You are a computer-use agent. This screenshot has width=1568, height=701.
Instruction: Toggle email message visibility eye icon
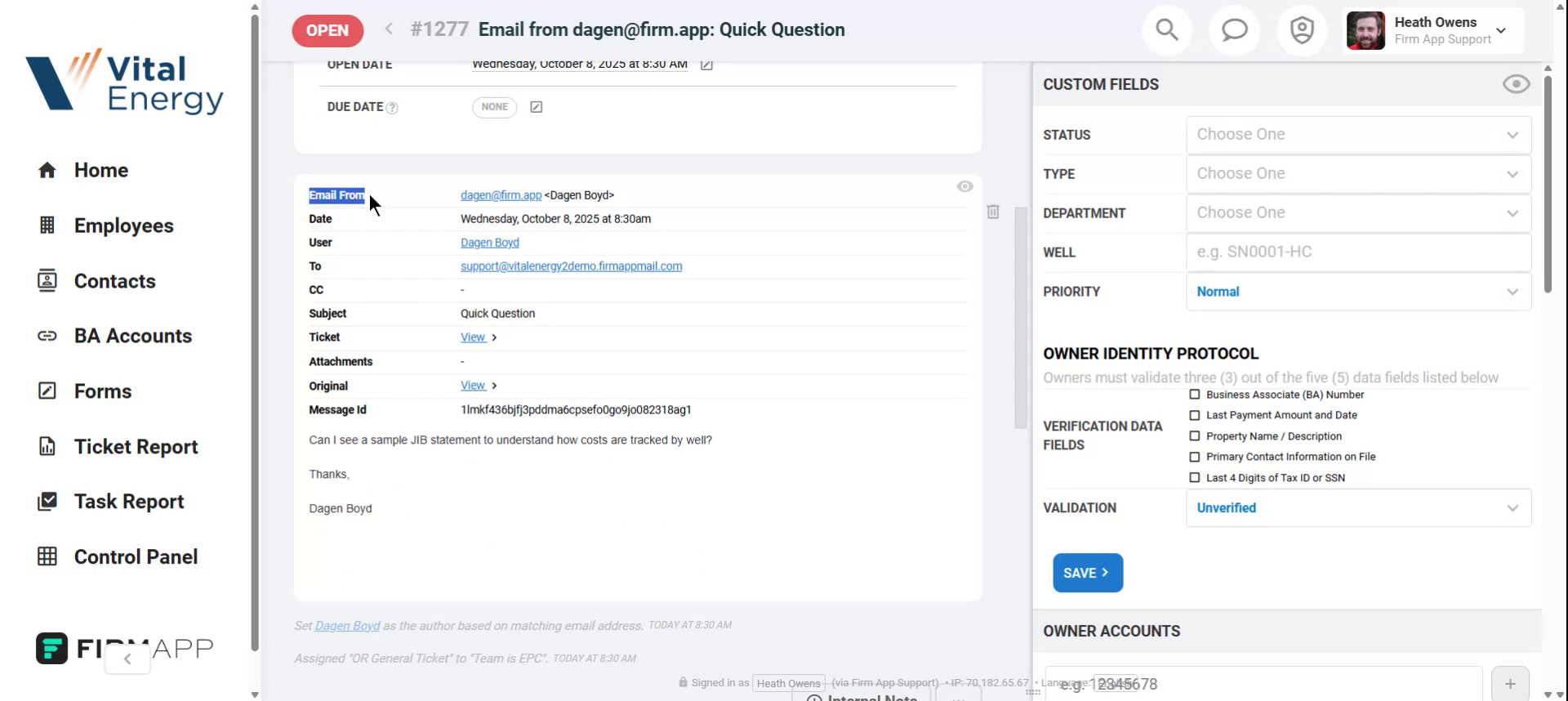(x=964, y=186)
